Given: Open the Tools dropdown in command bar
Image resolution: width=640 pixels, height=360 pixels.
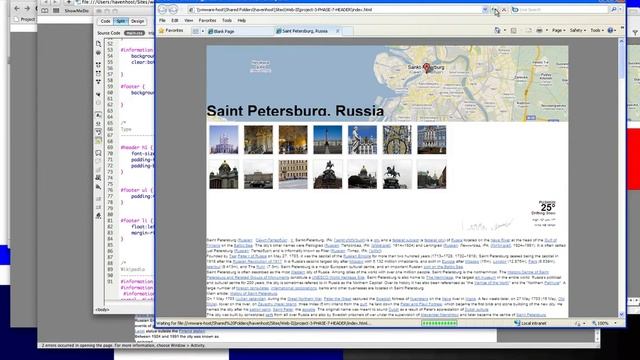Looking at the screenshot, I should point(597,30).
